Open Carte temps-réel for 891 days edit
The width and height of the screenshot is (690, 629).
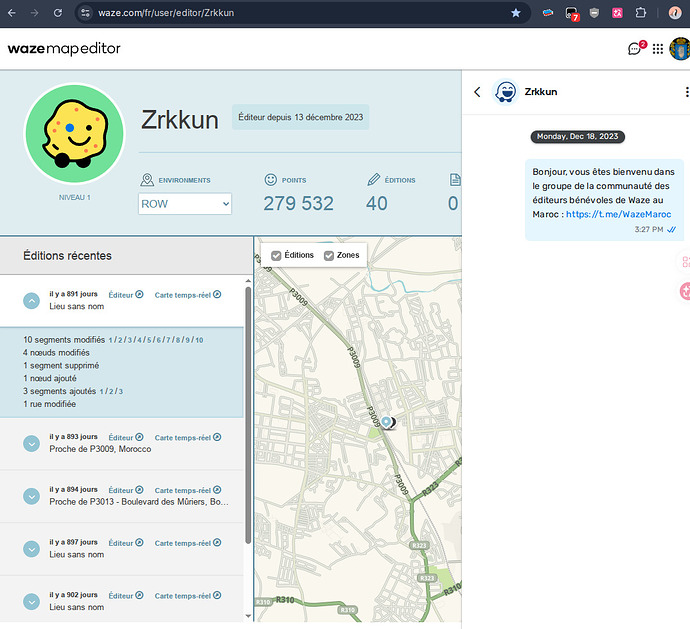pyautogui.click(x=188, y=295)
